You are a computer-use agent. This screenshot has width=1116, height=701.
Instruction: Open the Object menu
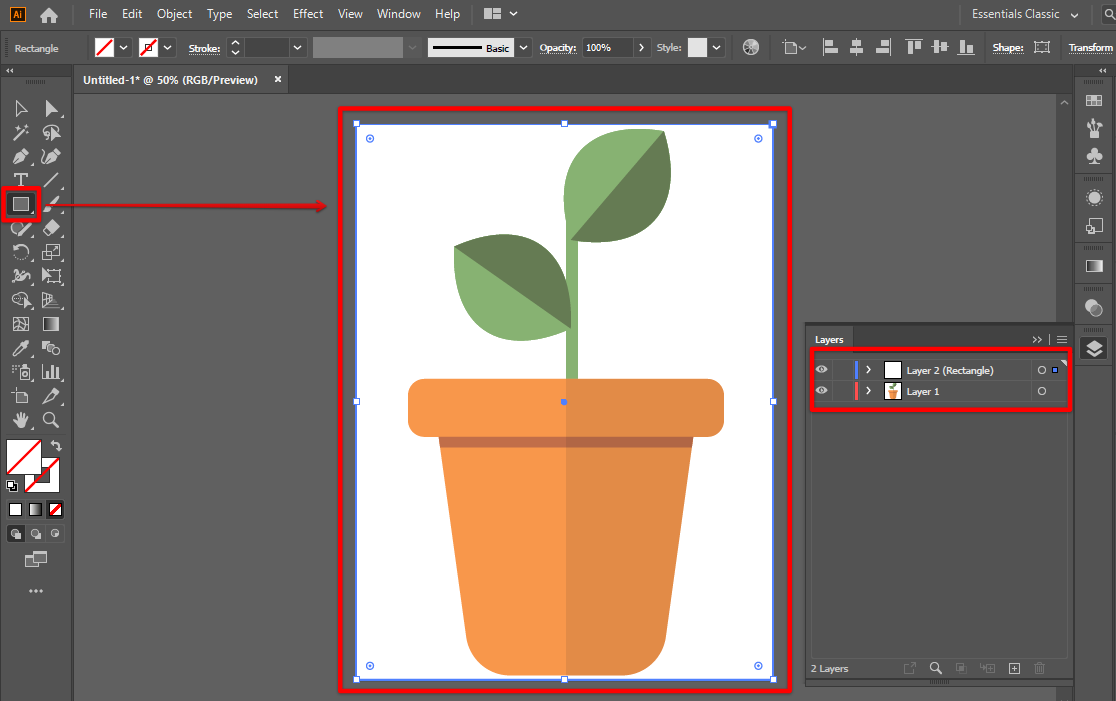(x=174, y=14)
